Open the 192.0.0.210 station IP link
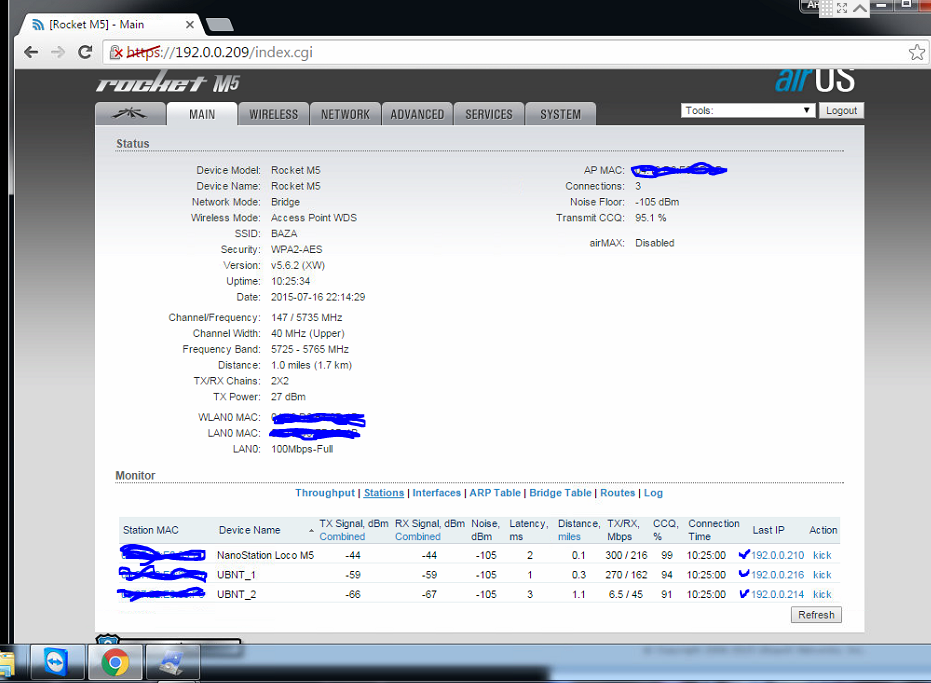 click(x=778, y=555)
